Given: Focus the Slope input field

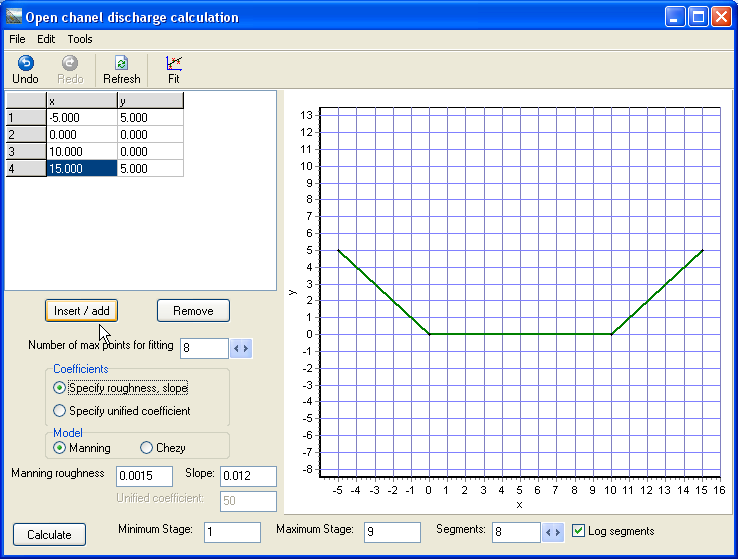Looking at the screenshot, I should point(249,476).
